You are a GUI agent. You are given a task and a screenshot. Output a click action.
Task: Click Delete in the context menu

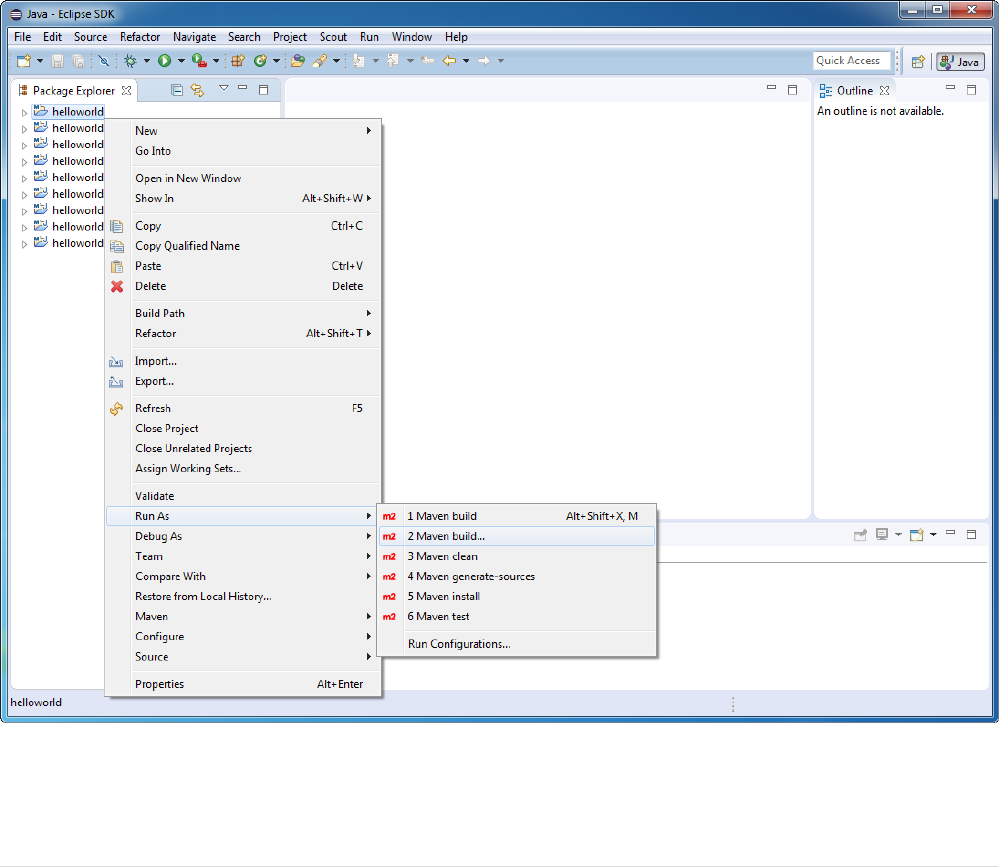[243, 286]
